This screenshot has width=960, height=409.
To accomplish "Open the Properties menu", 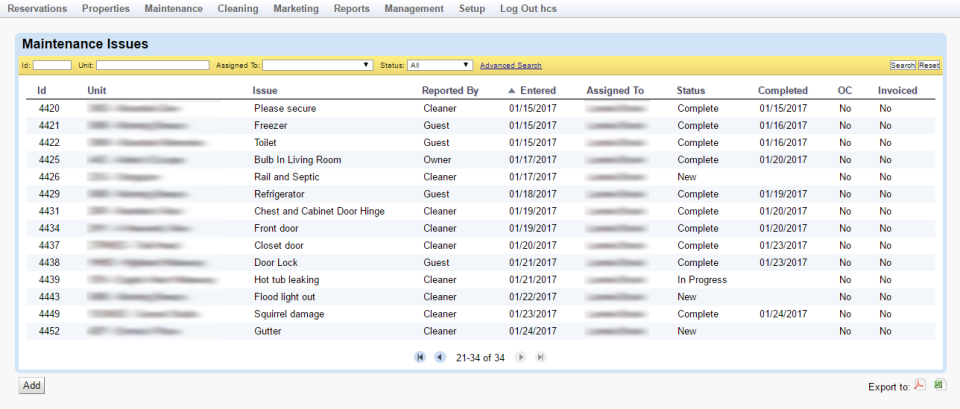I will pyautogui.click(x=106, y=9).
